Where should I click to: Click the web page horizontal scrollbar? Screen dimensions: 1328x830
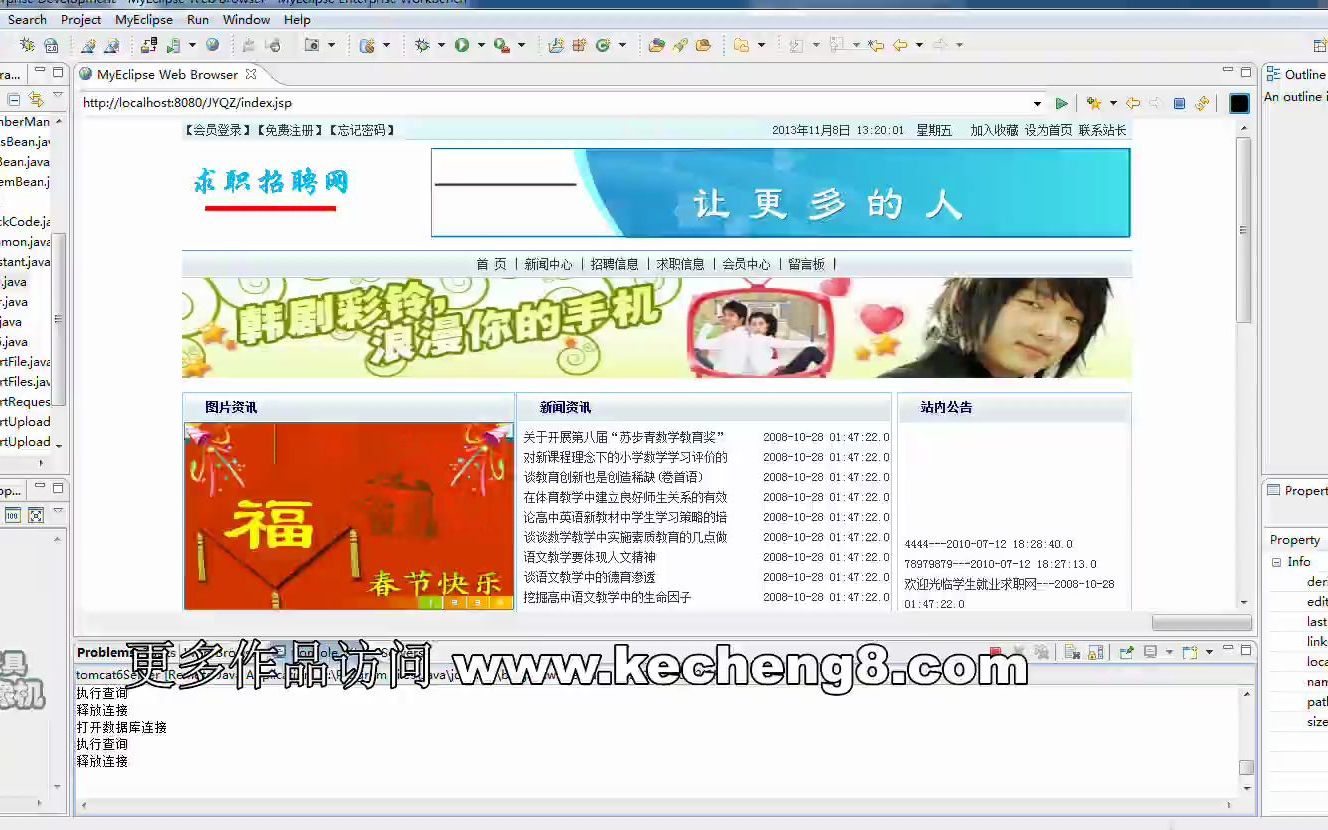(x=1202, y=622)
